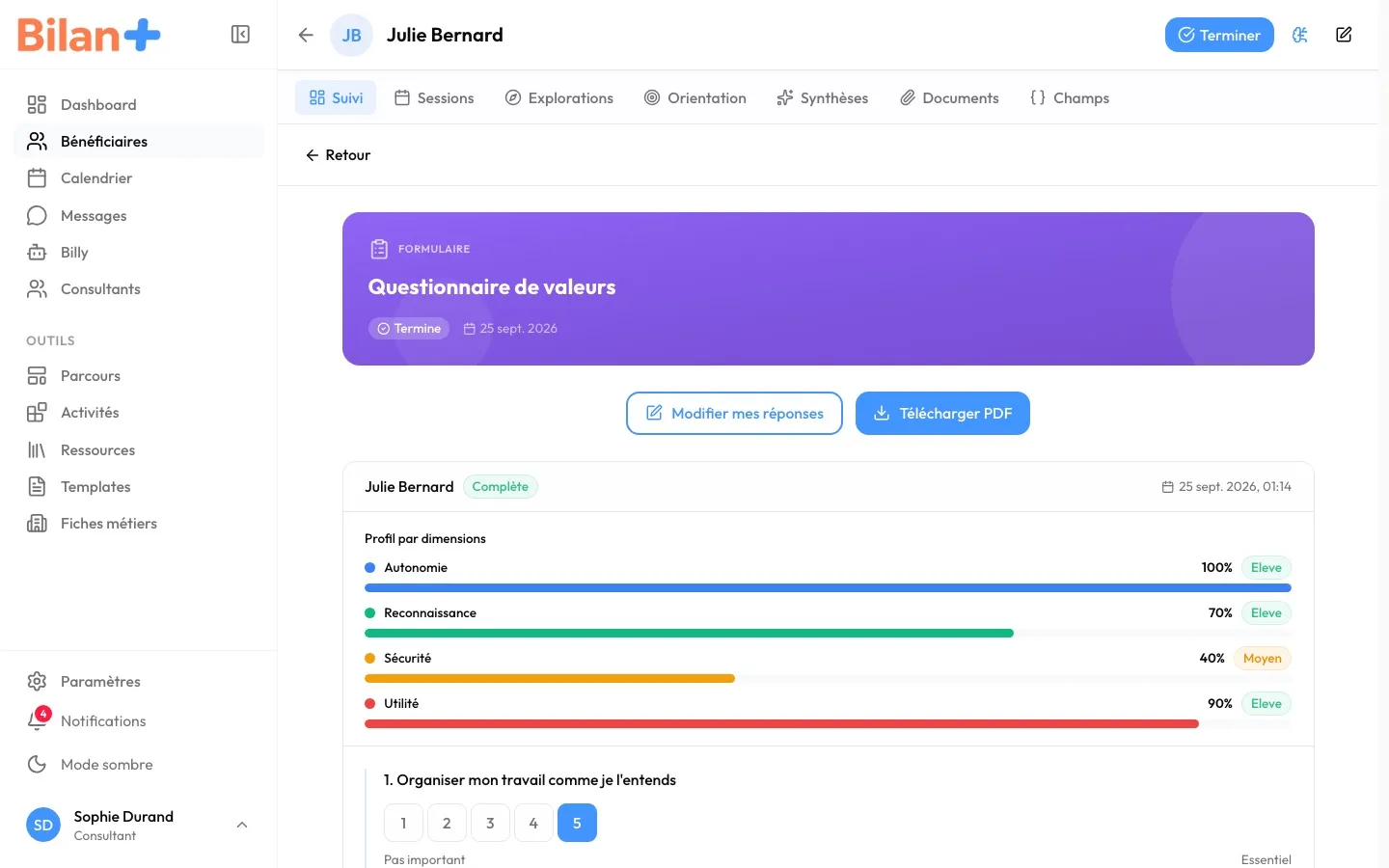
Task: Click the Bilan+ logo
Action: (x=89, y=36)
